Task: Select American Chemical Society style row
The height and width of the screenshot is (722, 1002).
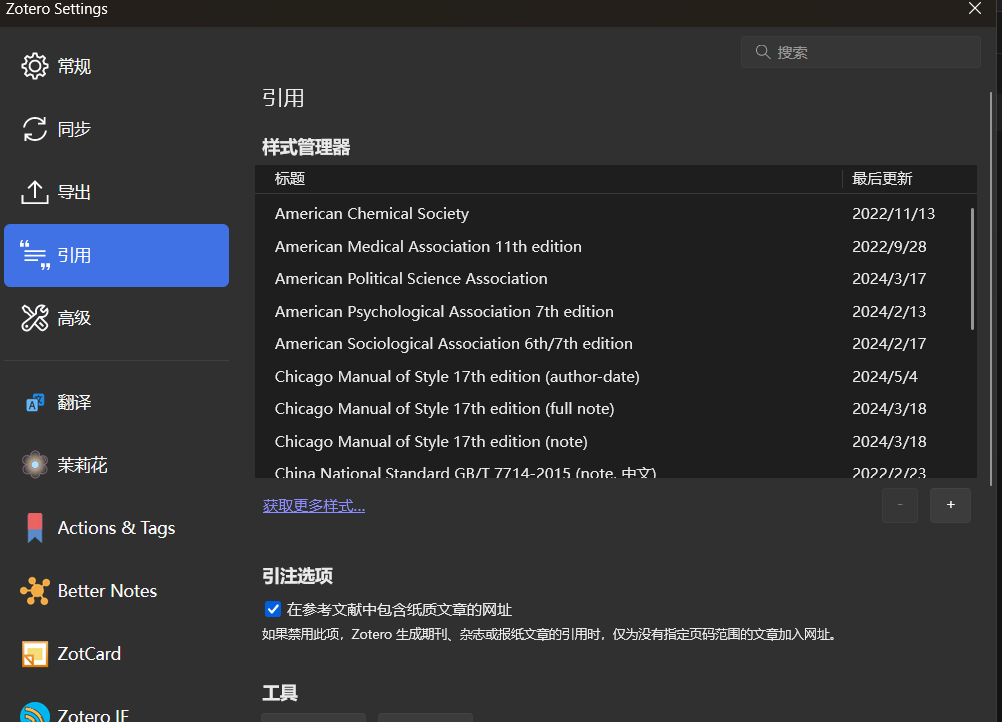Action: coord(372,214)
